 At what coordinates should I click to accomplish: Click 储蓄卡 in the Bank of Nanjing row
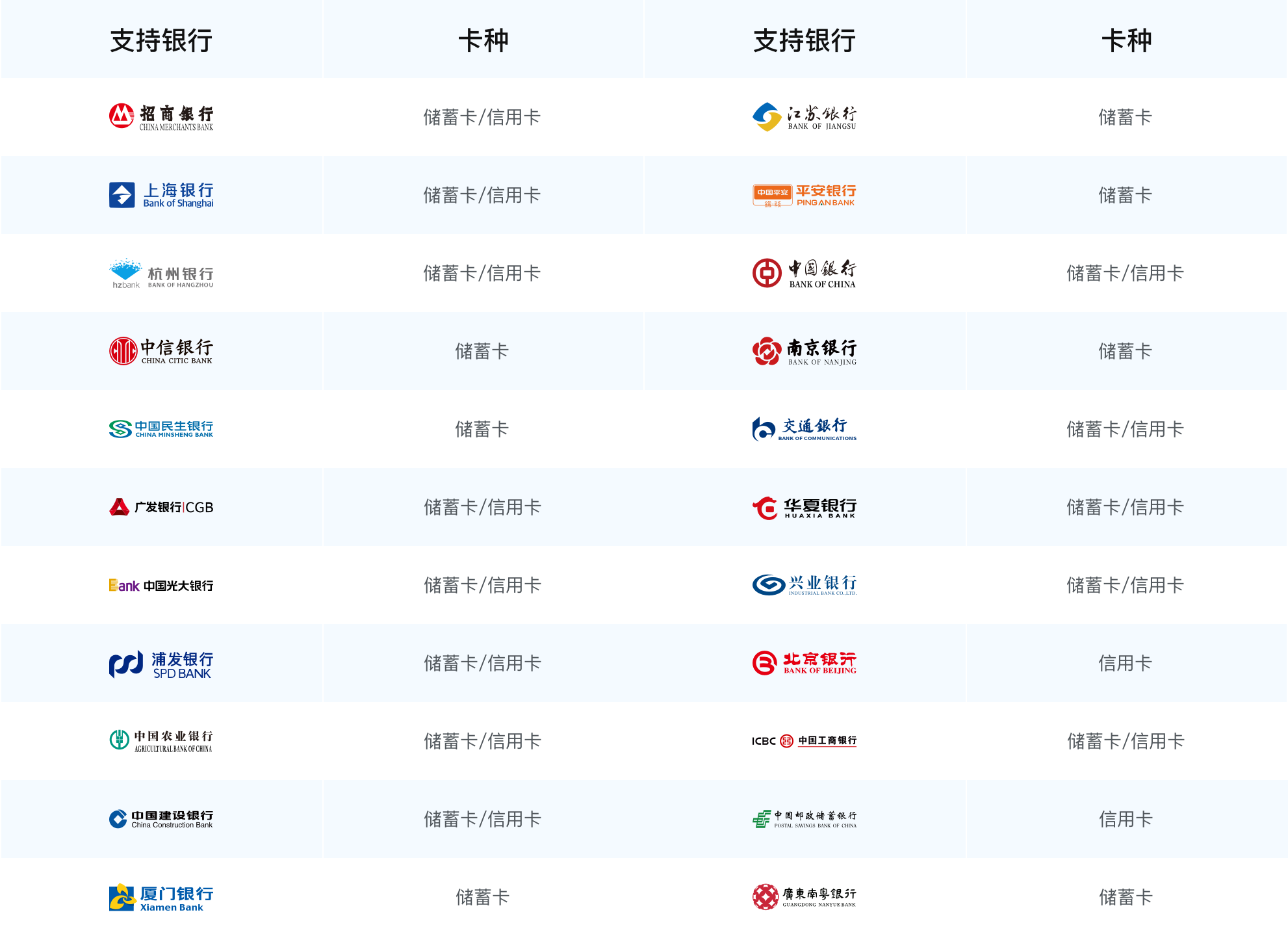1126,351
